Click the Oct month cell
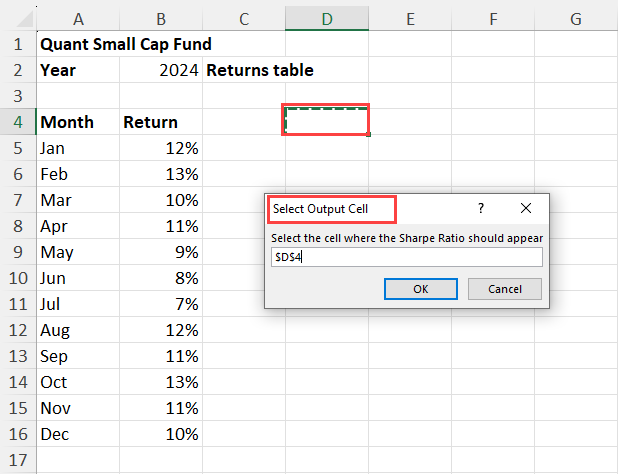The width and height of the screenshot is (618, 474). tap(78, 382)
